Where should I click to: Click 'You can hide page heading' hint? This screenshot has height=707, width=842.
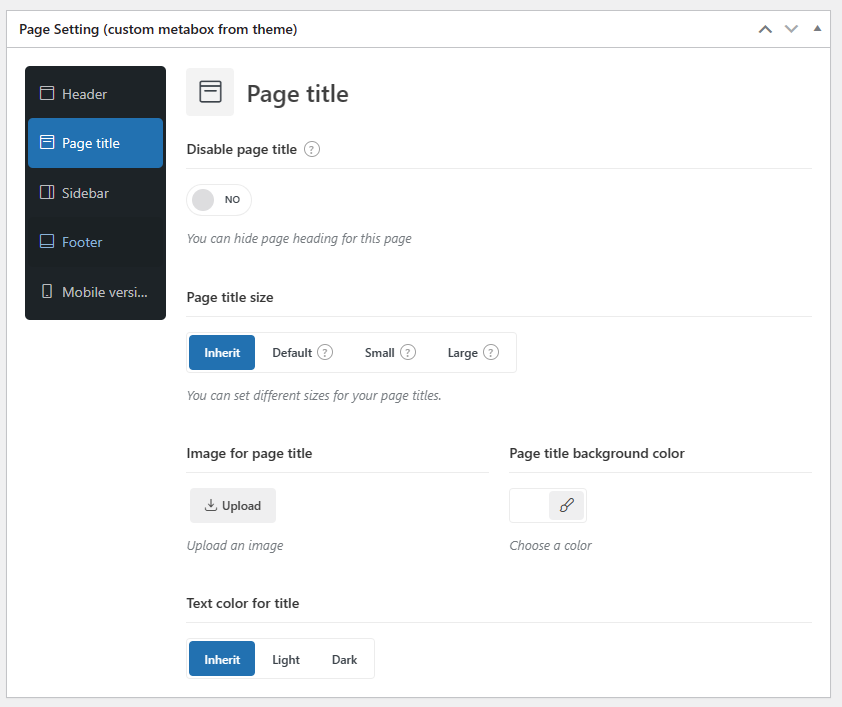coord(299,238)
